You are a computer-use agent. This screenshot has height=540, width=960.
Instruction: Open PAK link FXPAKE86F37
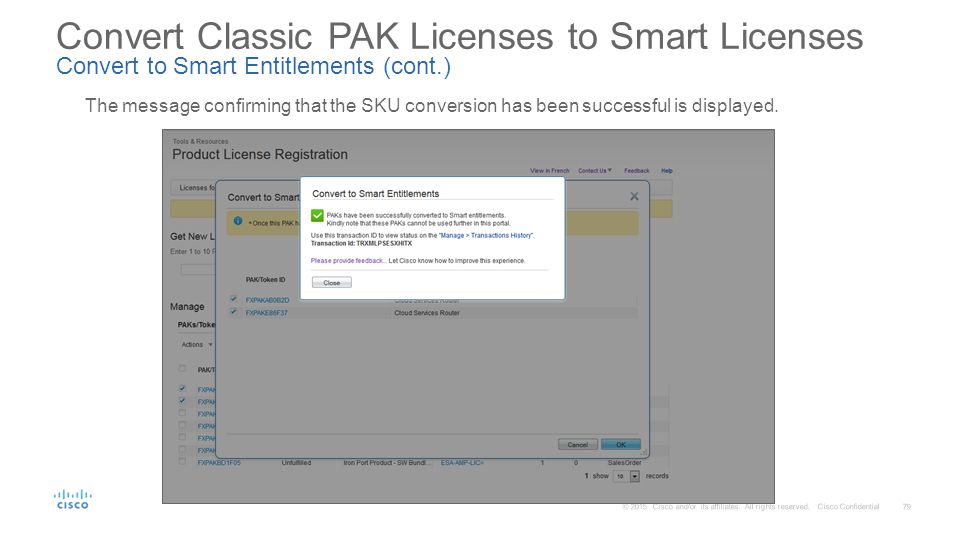[x=266, y=313]
